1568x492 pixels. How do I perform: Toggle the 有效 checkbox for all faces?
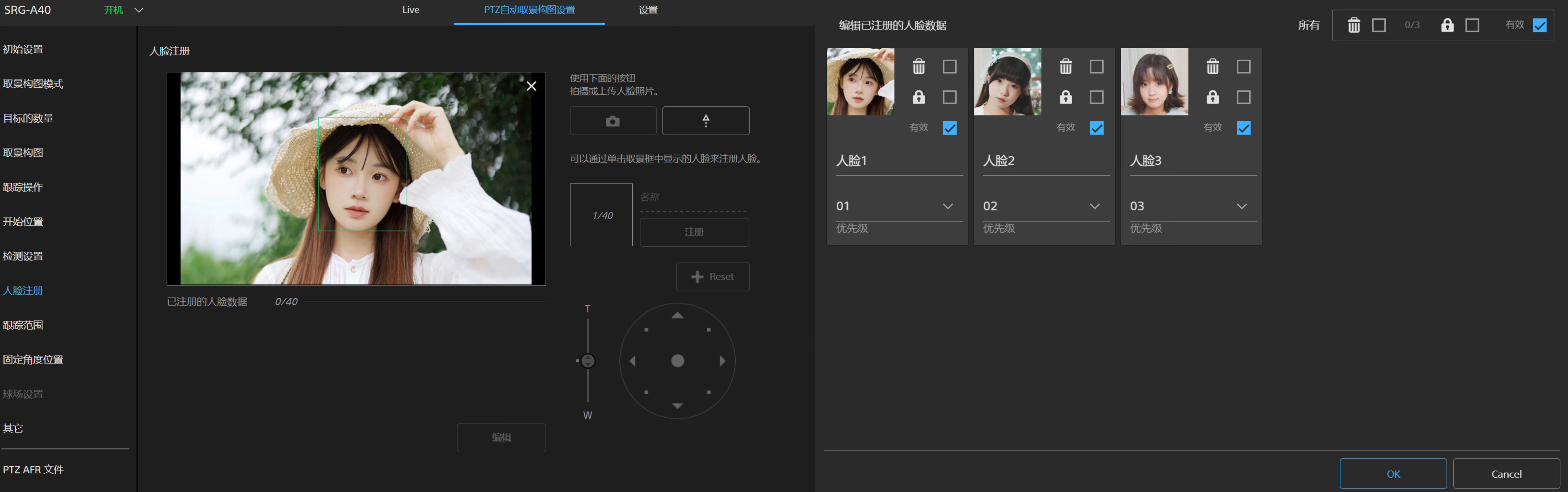point(1539,26)
